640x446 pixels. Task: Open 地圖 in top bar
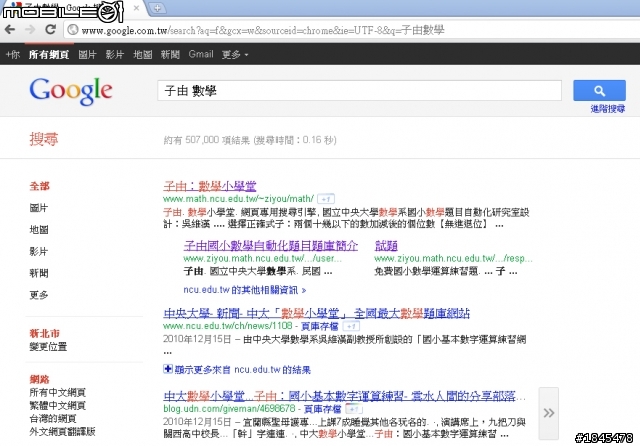coord(142,54)
